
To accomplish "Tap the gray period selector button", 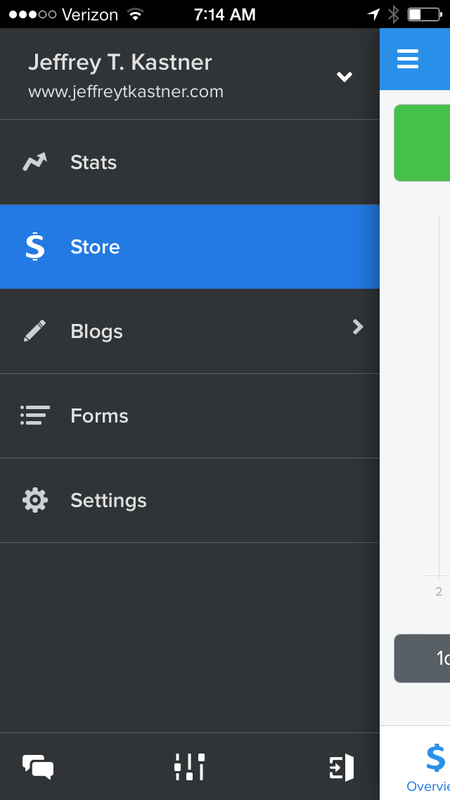I will coord(422,658).
